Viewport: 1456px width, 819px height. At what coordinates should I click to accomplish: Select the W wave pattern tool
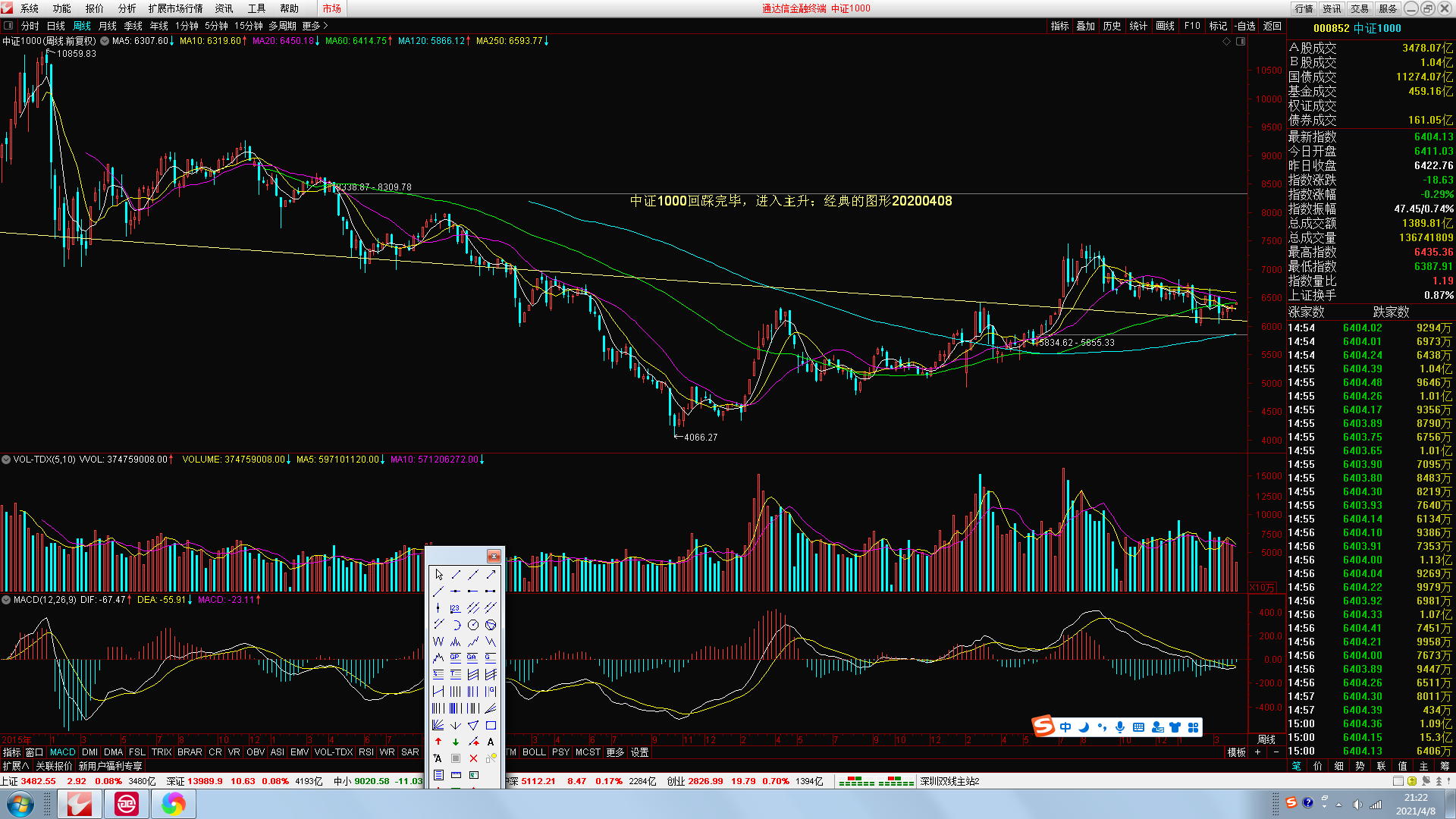point(438,642)
